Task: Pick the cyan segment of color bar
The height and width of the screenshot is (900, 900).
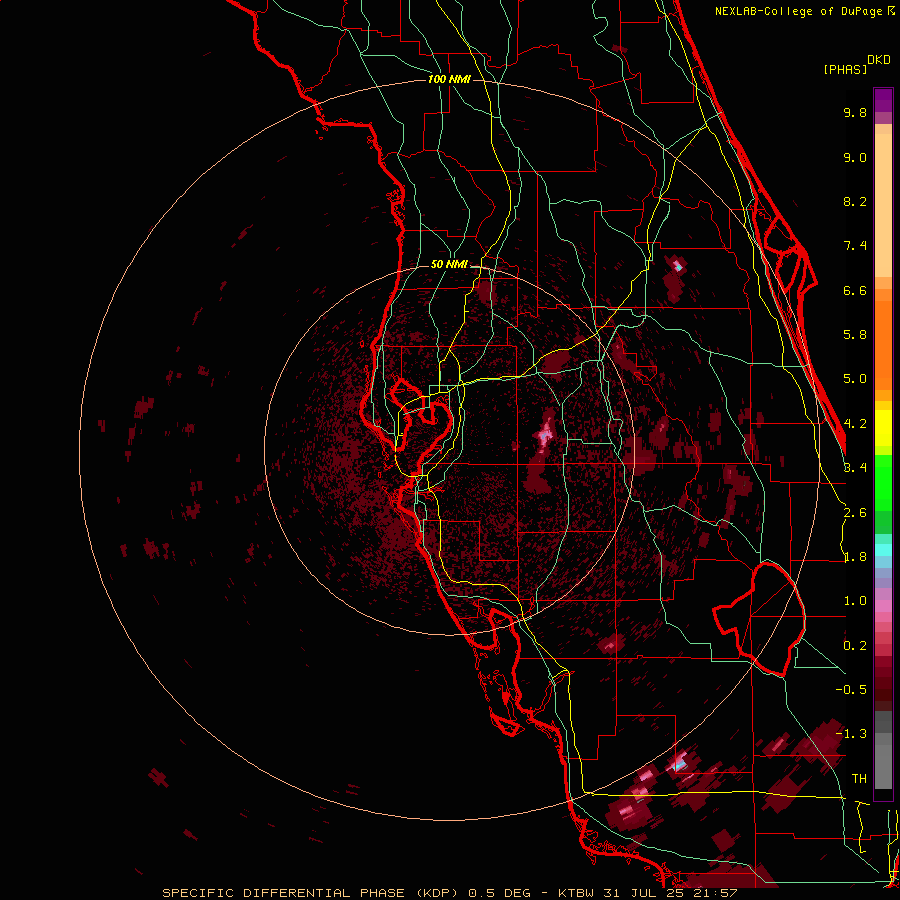Action: (883, 550)
